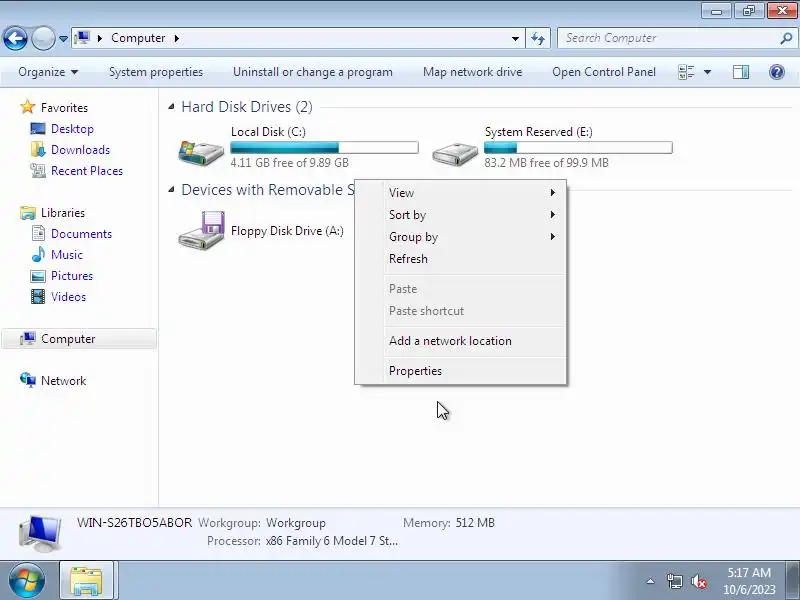Click the WIN-S26TBO5ABOR computer name
The width and height of the screenshot is (800, 600).
tap(135, 523)
